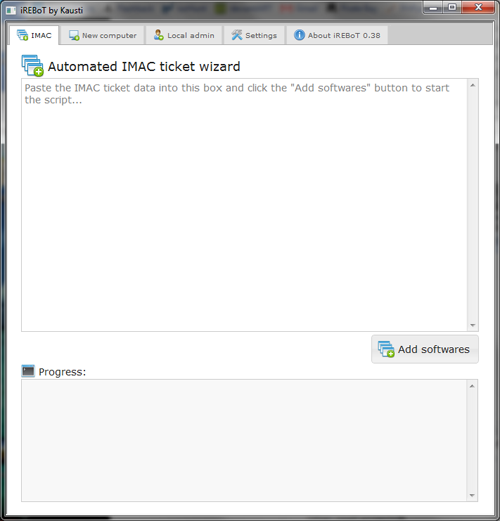Image resolution: width=500 pixels, height=521 pixels.
Task: Open the About iREBoT 0.38 tab
Action: pos(337,35)
